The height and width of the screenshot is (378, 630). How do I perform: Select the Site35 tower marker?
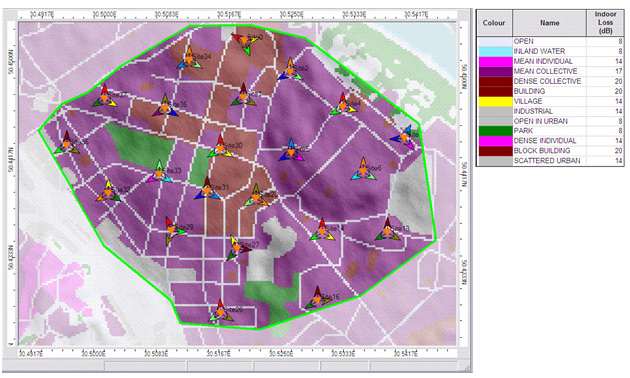click(165, 107)
